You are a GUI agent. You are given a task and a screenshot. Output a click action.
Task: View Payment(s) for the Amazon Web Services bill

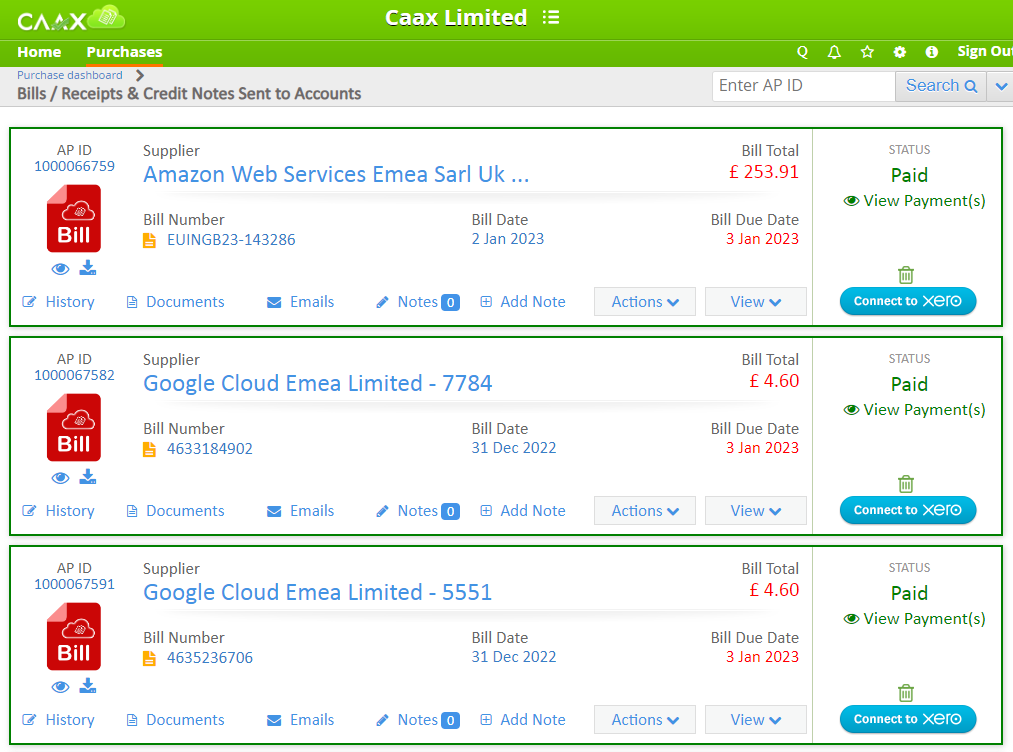click(x=914, y=201)
